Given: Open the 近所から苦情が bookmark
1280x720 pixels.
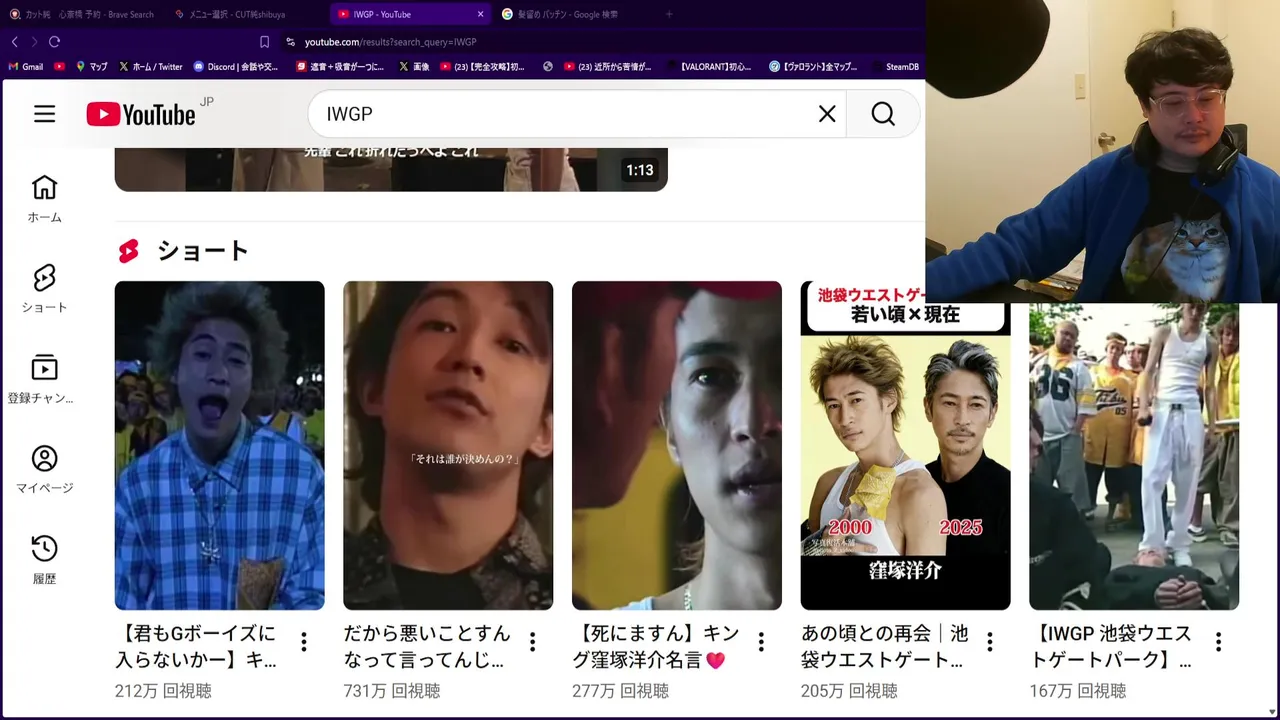Looking at the screenshot, I should 608,67.
